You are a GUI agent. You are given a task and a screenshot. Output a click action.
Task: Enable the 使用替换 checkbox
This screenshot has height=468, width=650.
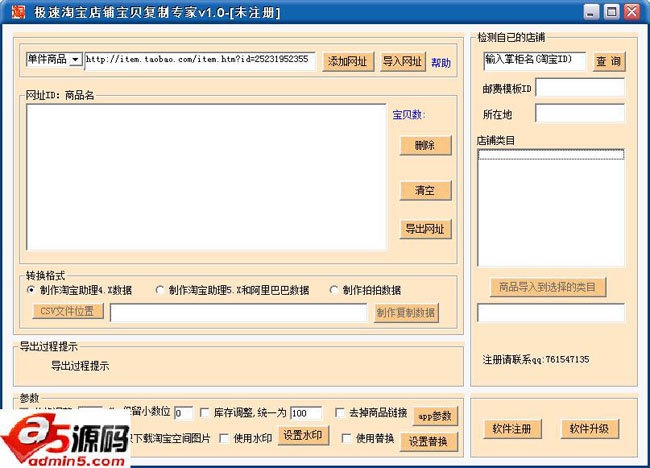point(347,438)
